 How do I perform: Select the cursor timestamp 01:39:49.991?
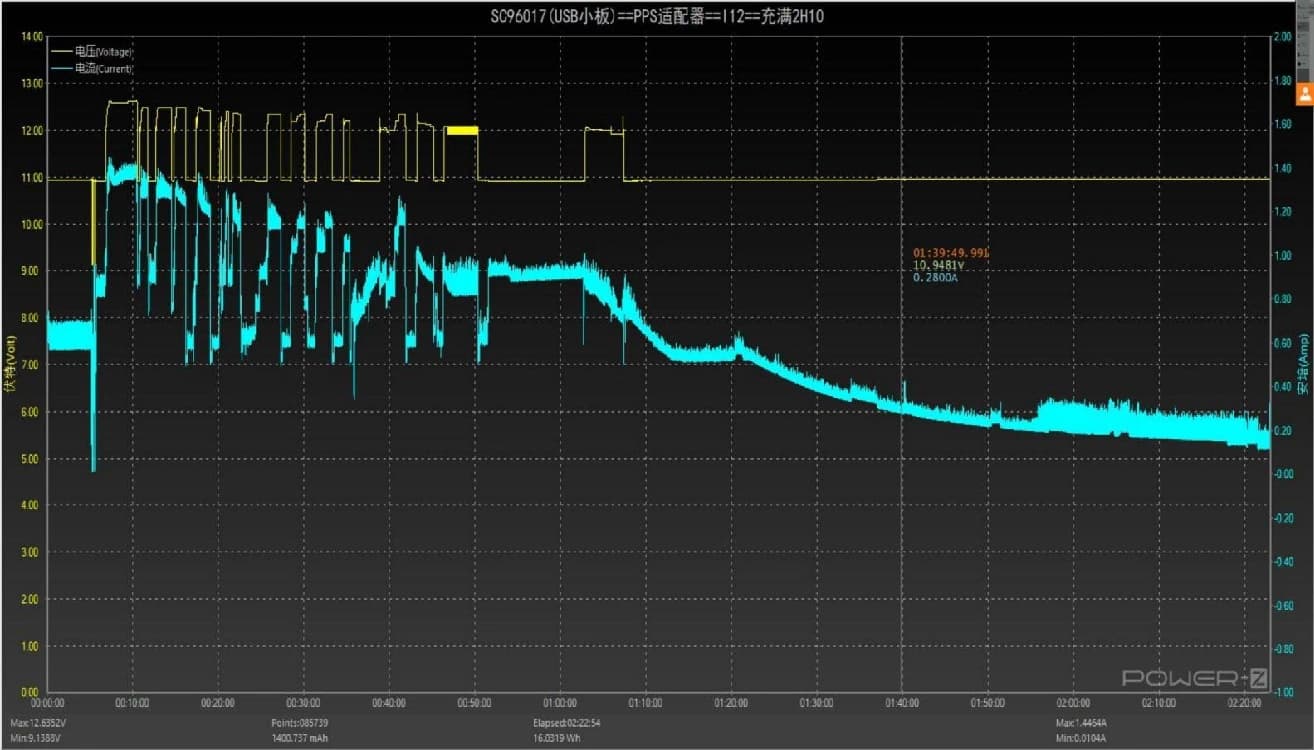[951, 254]
